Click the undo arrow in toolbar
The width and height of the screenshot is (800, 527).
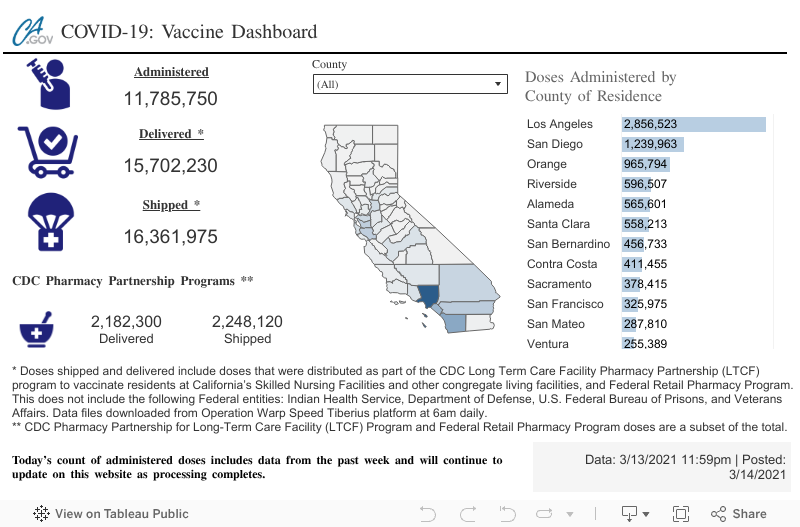click(428, 514)
